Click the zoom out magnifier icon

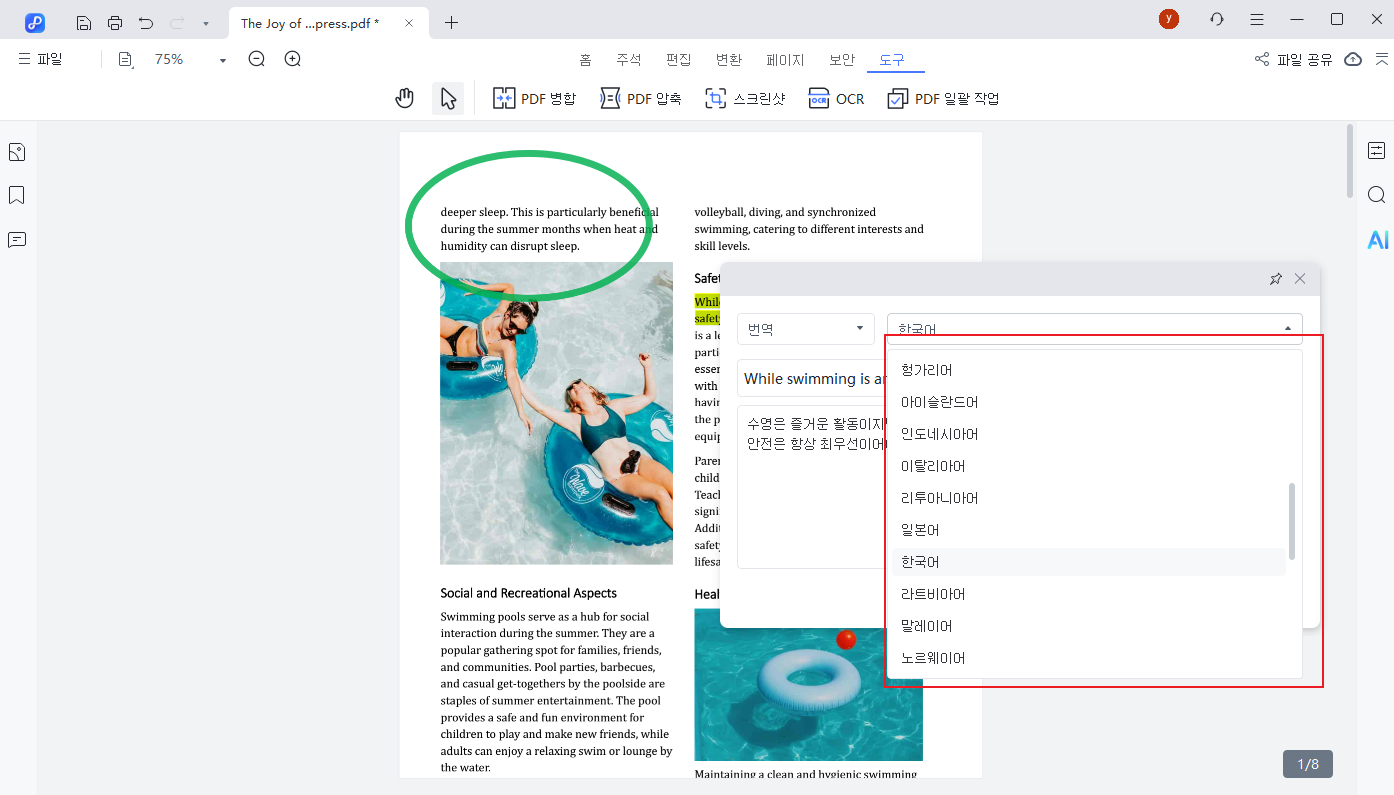coord(257,60)
